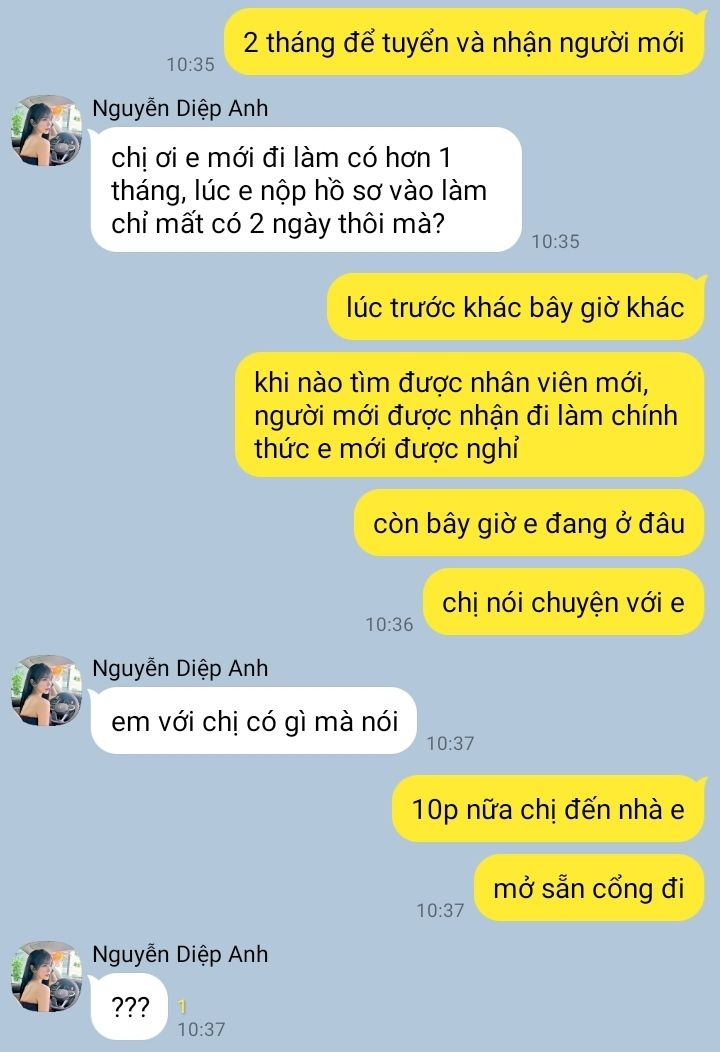
Task: Tap avatar next to 'em với chị có gì mà nói'
Action: tap(46, 690)
